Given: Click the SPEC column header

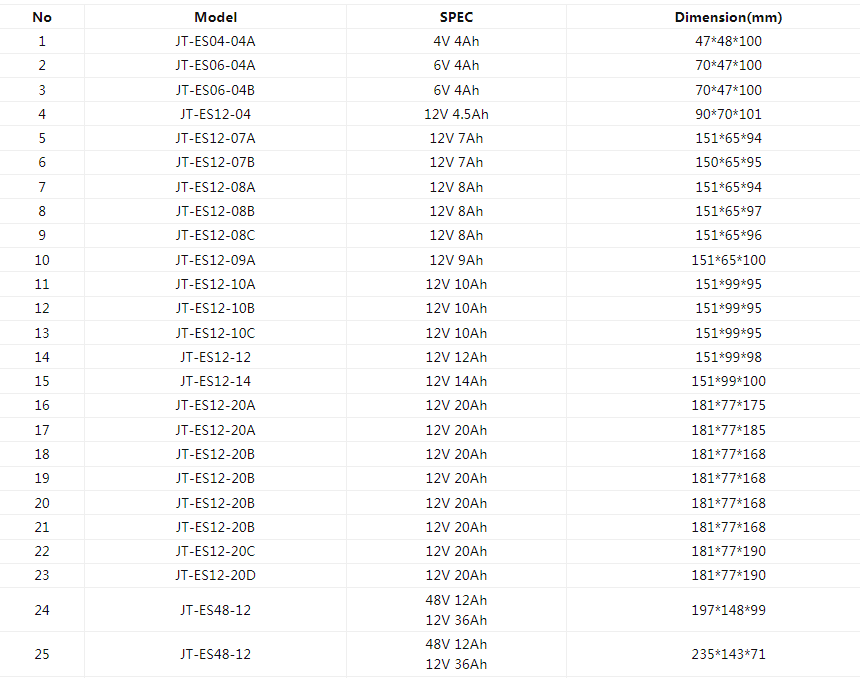Looking at the screenshot, I should (x=456, y=17).
